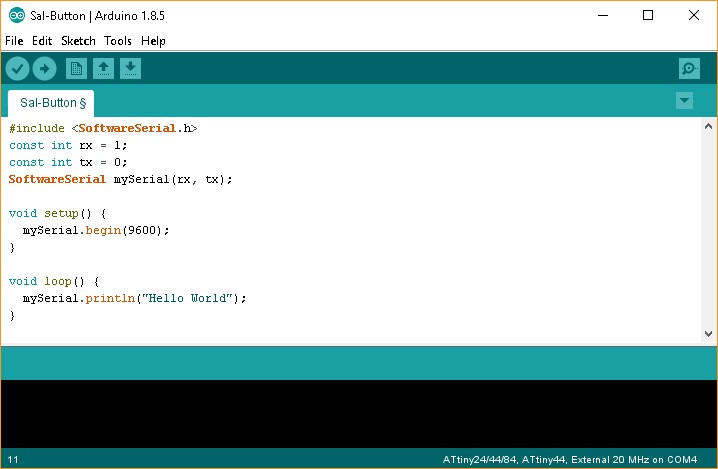
Task: Click the line number 11 in status bar
Action: [13, 459]
